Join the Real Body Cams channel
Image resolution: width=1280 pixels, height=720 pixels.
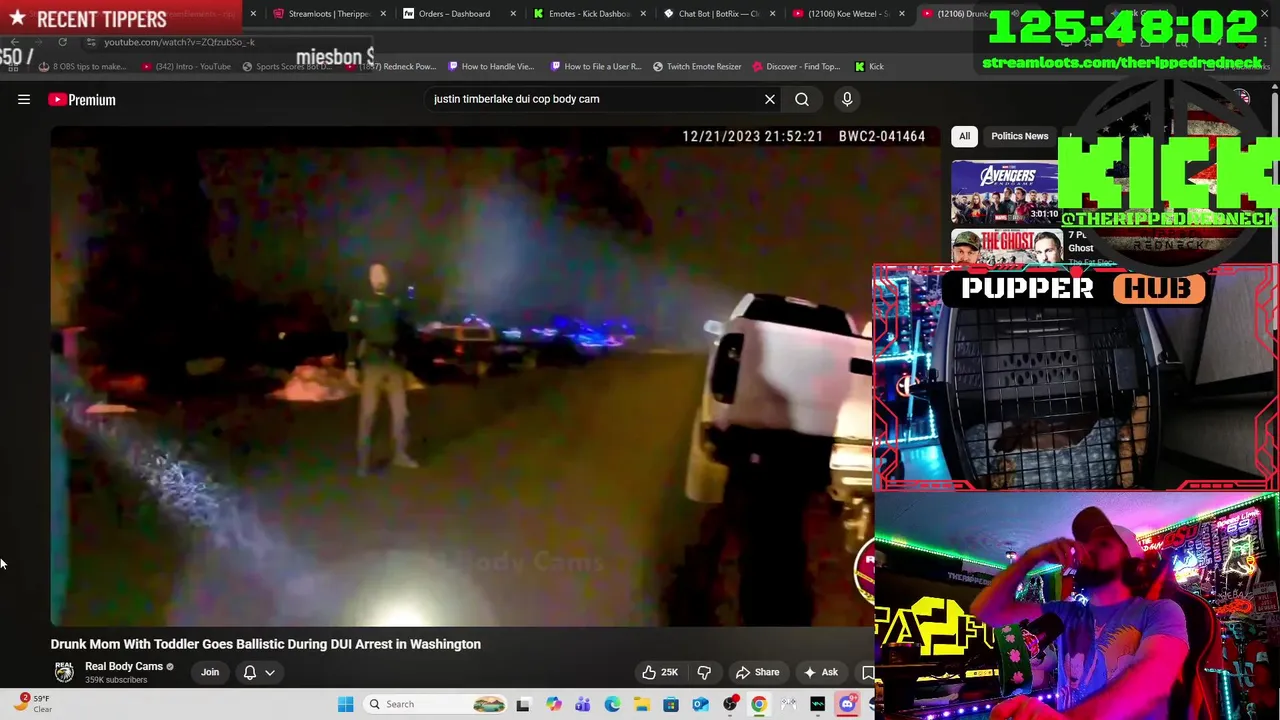(210, 672)
